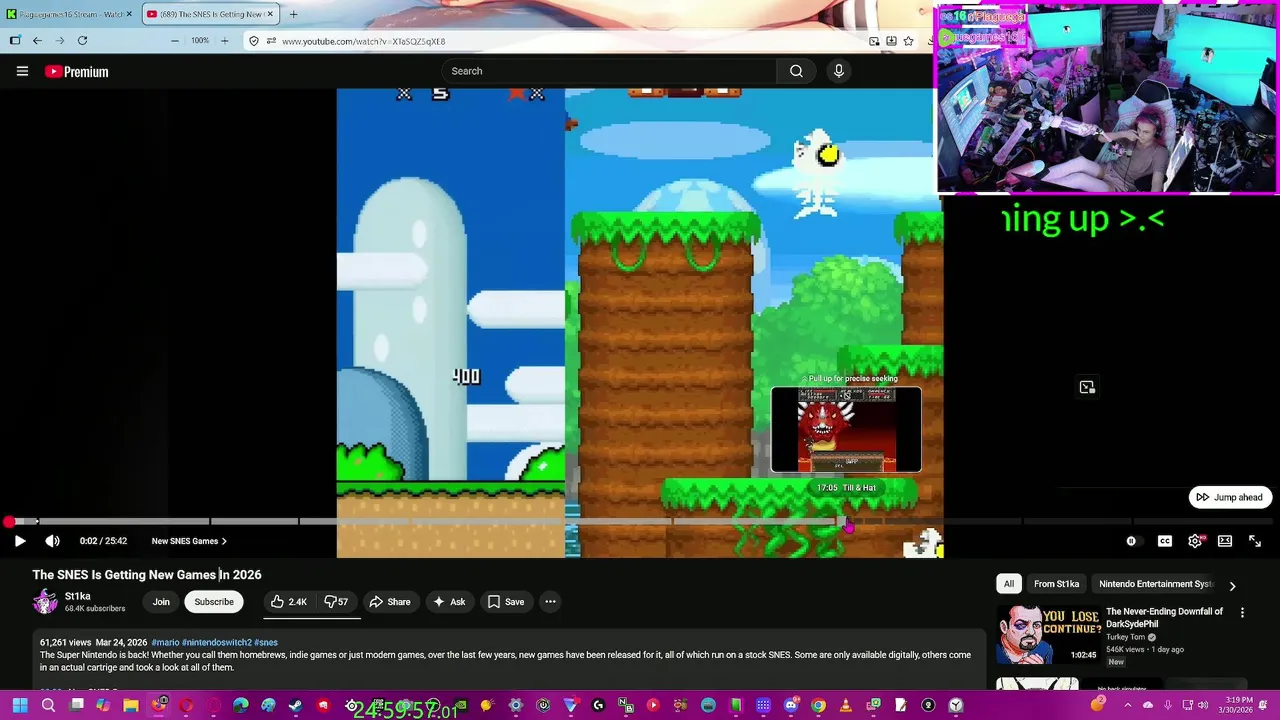Close the first browser tab, Kick stream
Screen dimensions: 1280x720
tap(131, 14)
